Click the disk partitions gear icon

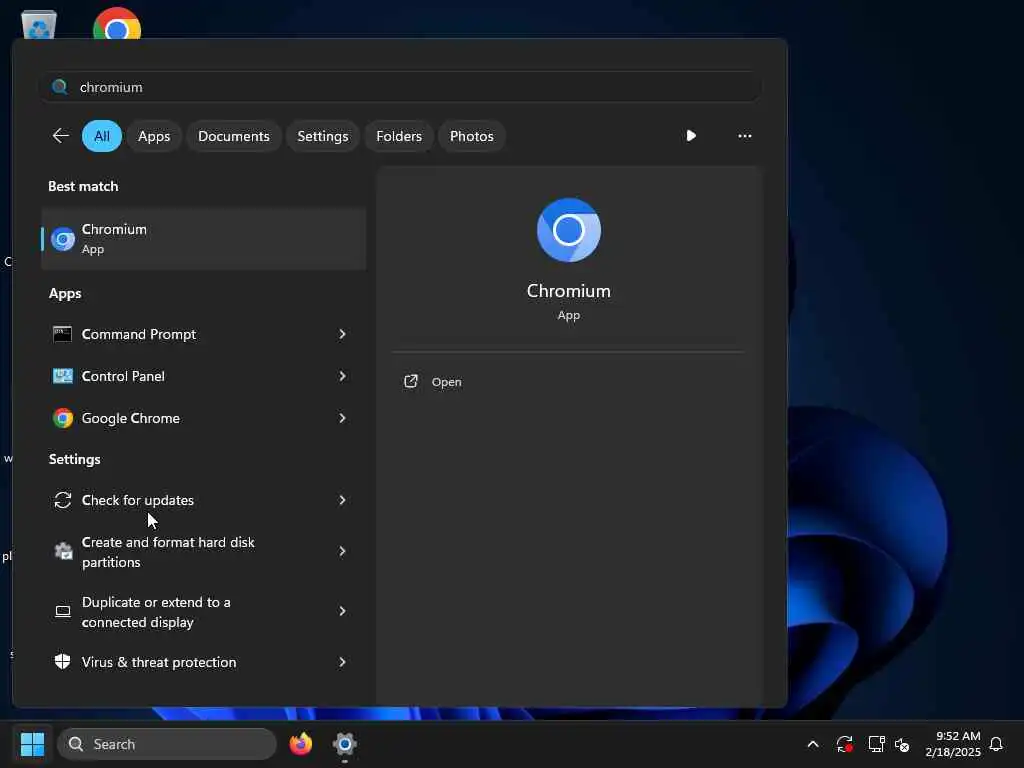(63, 551)
